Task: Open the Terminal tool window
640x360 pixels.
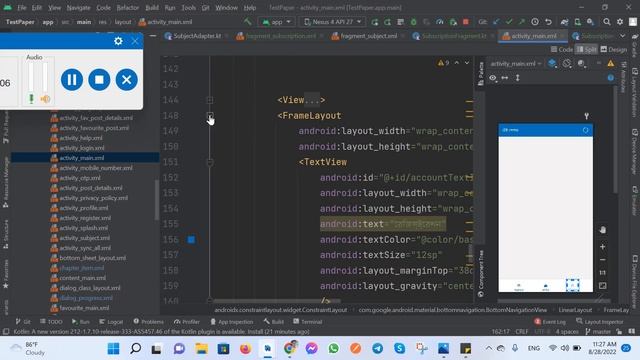Action: 307,322
